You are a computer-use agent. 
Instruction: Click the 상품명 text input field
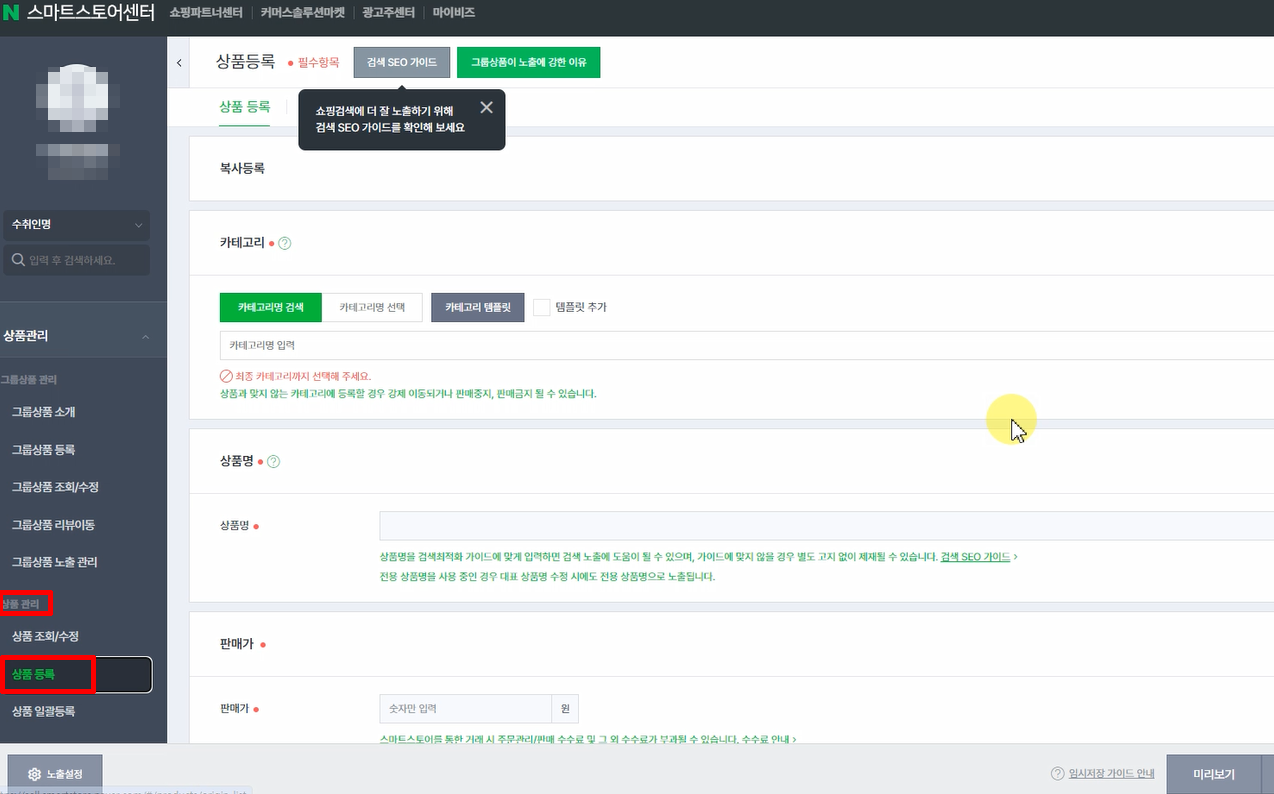(x=826, y=526)
